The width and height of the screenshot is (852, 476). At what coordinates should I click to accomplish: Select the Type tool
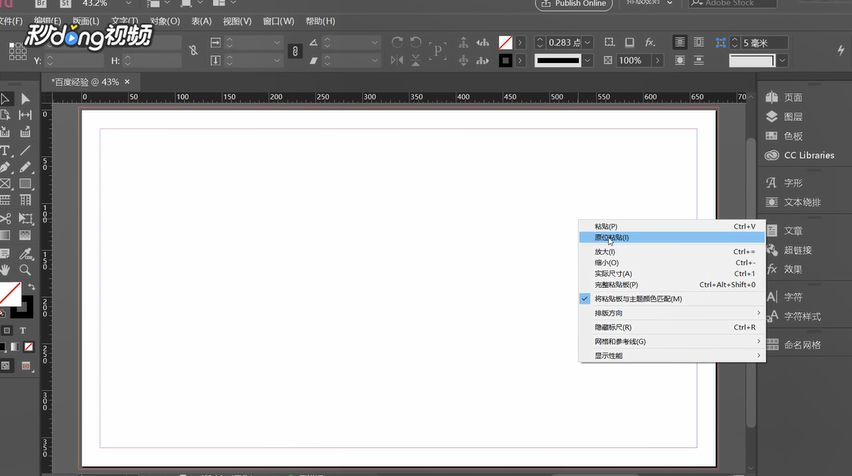[5, 151]
